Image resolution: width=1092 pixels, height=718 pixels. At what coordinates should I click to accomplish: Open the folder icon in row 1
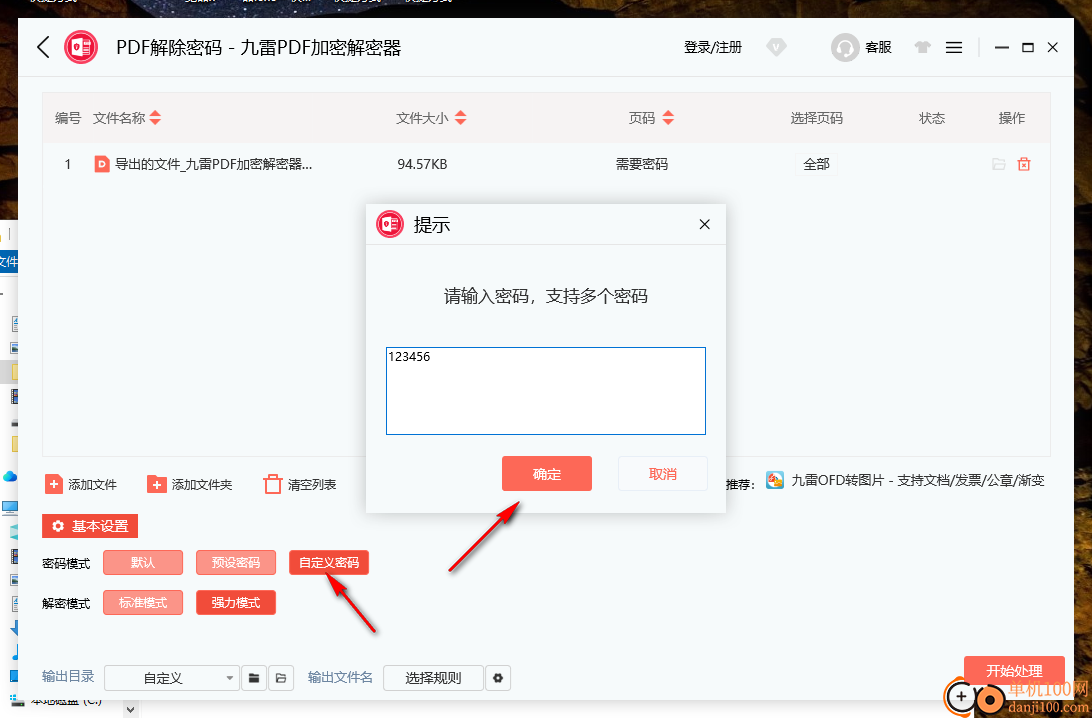(999, 164)
